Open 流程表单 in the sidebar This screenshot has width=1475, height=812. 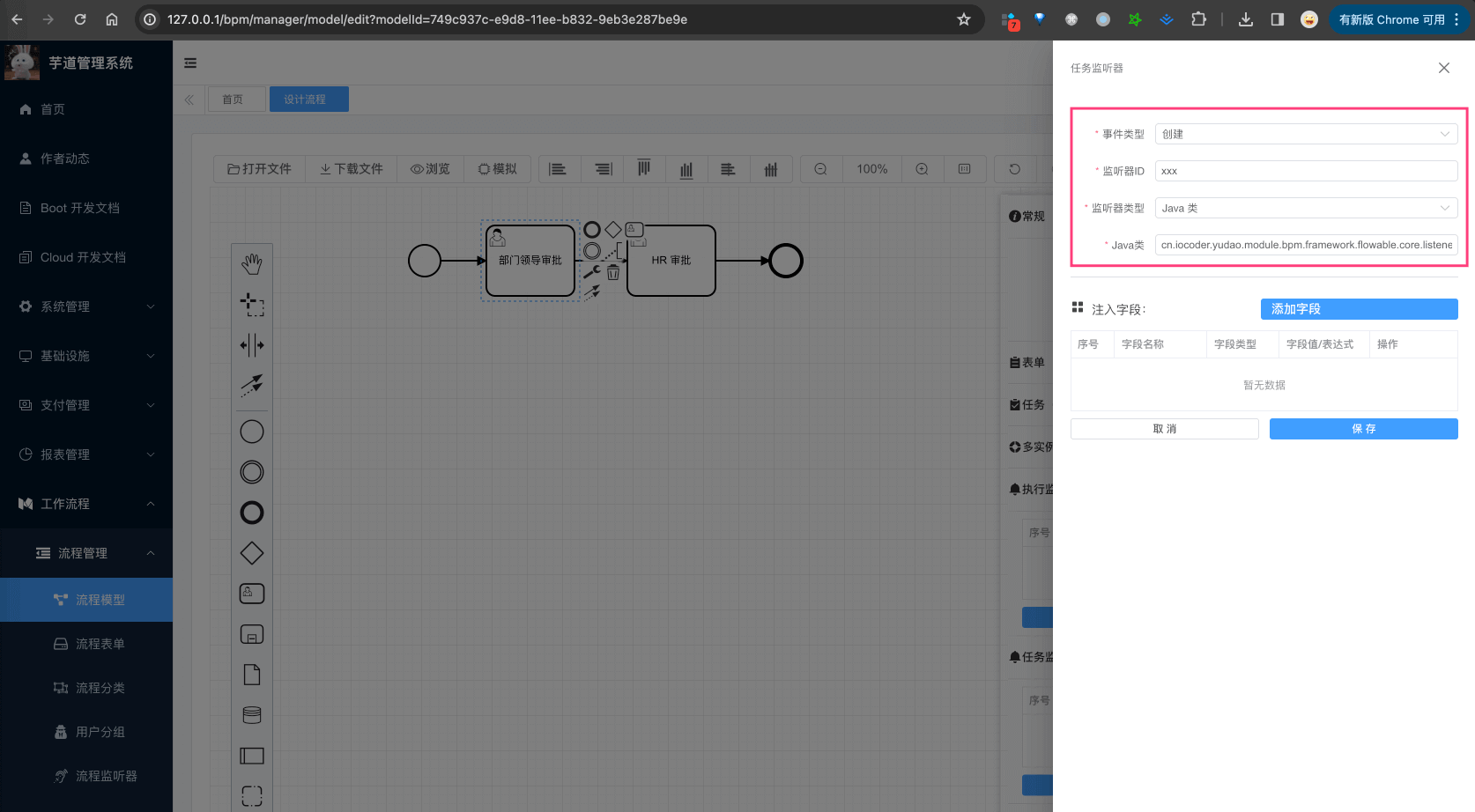click(100, 644)
